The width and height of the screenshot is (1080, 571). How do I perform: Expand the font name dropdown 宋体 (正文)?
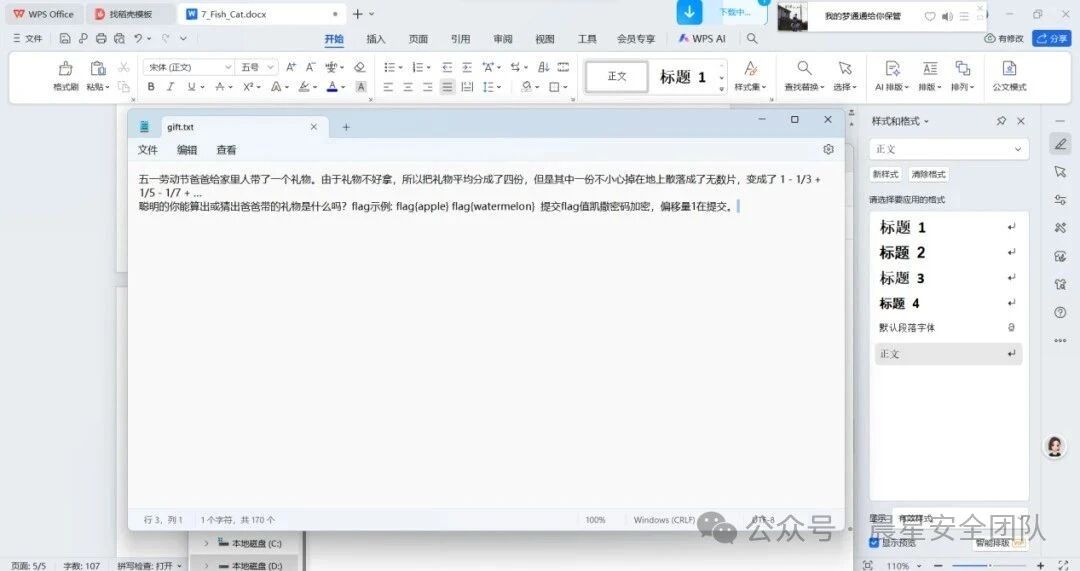click(227, 67)
